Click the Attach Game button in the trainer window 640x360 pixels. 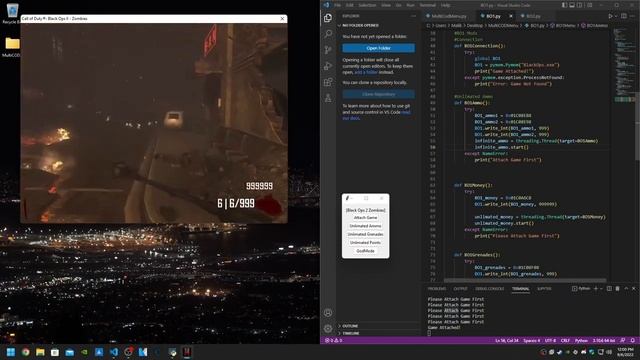(x=365, y=218)
